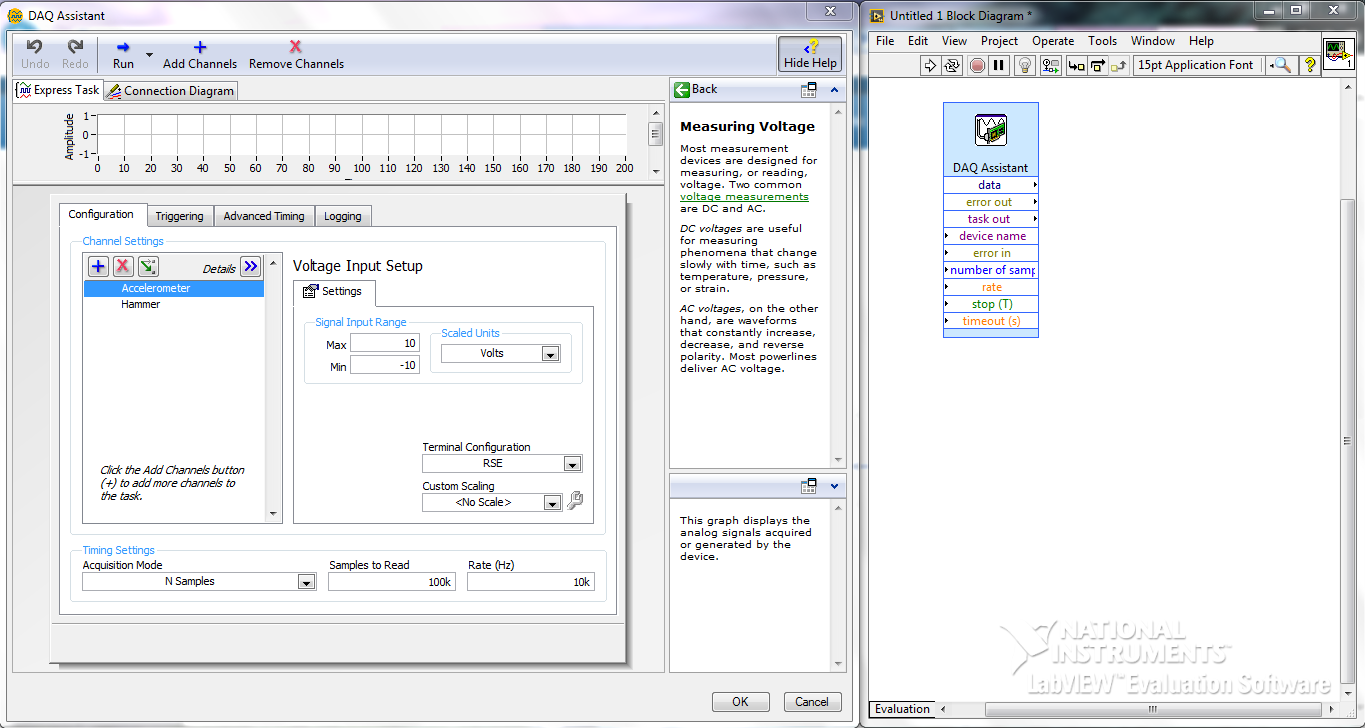
Task: Click the blue plus add channel icon
Action: tap(98, 266)
